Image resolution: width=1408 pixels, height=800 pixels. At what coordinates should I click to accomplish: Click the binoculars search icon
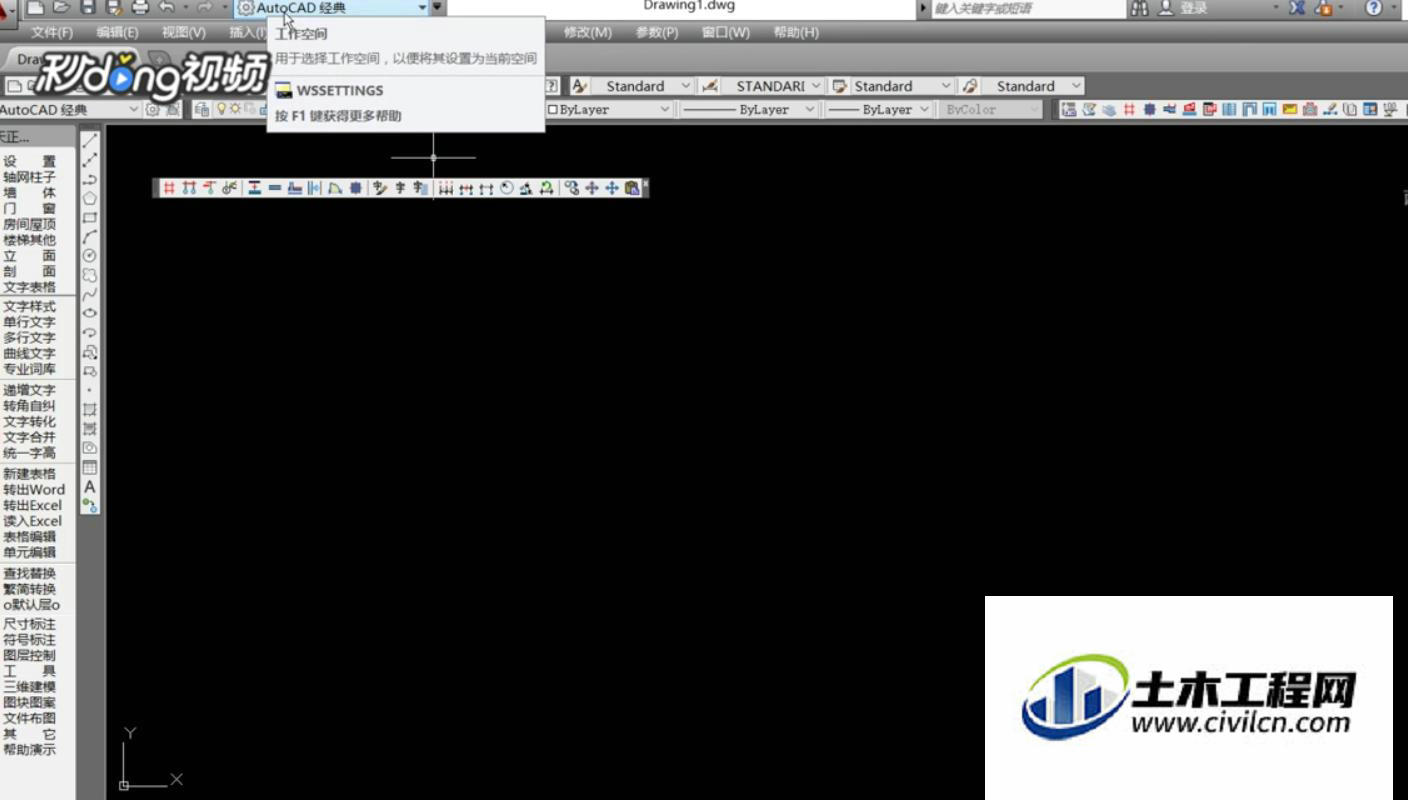pos(1139,8)
